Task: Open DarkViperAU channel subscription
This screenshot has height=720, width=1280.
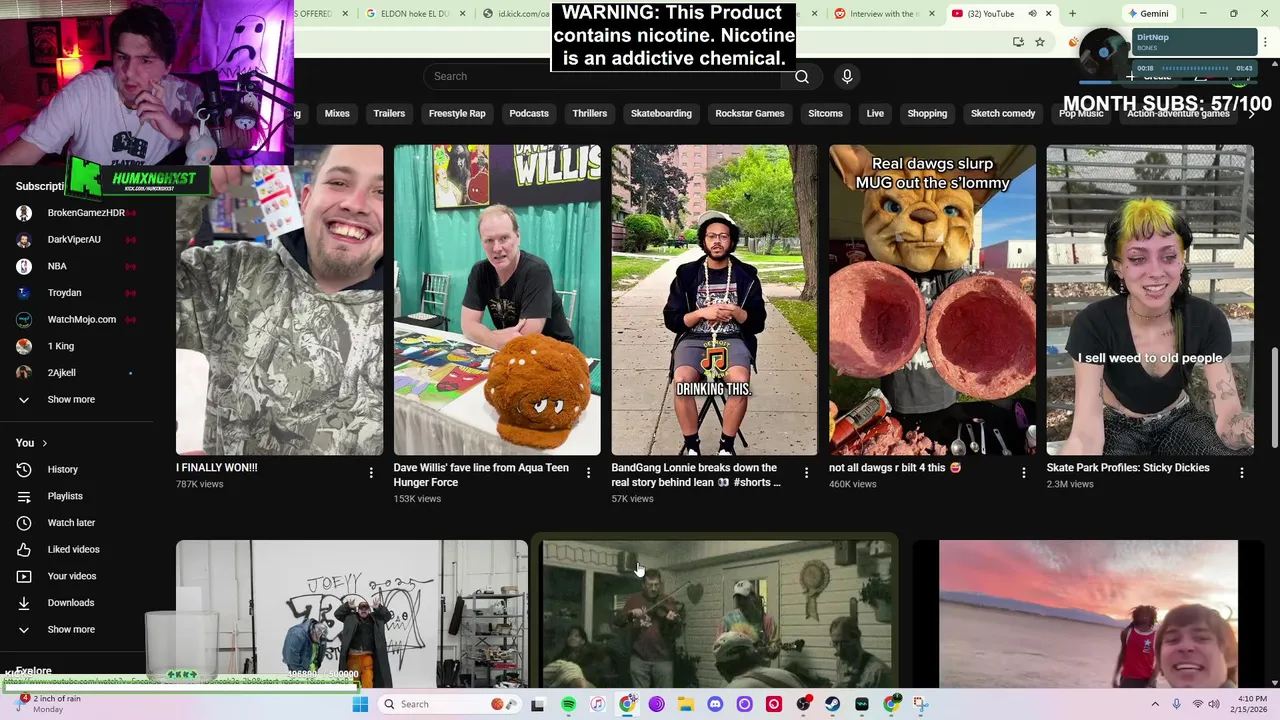Action: tap(76, 240)
